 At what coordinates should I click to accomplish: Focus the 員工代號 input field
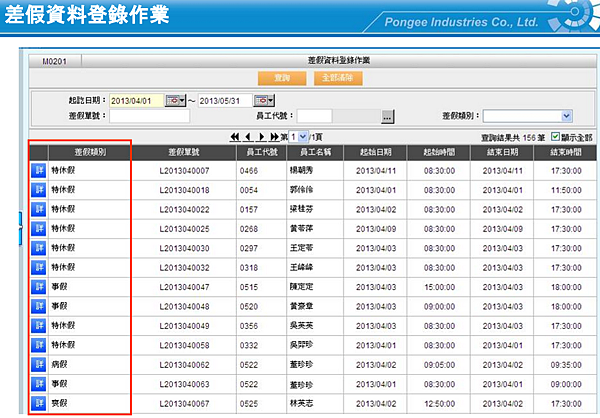314,116
